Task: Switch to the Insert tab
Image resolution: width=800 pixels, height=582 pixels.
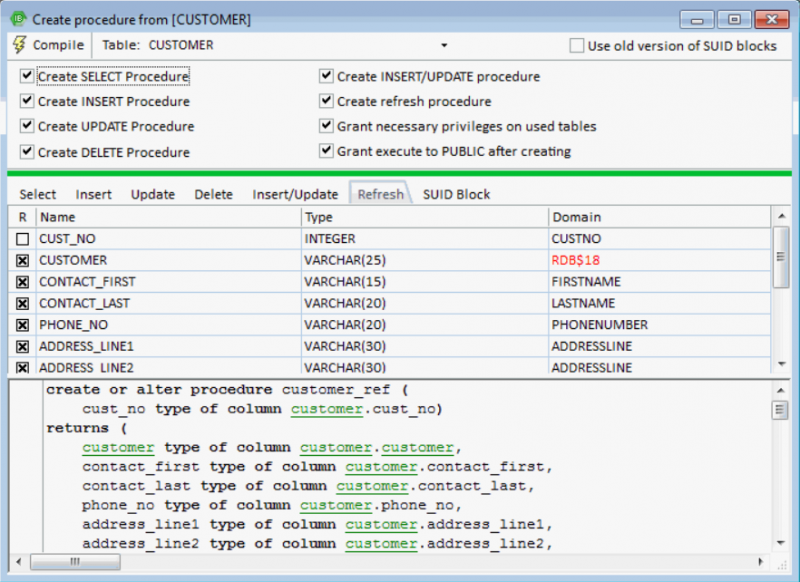Action: 93,194
